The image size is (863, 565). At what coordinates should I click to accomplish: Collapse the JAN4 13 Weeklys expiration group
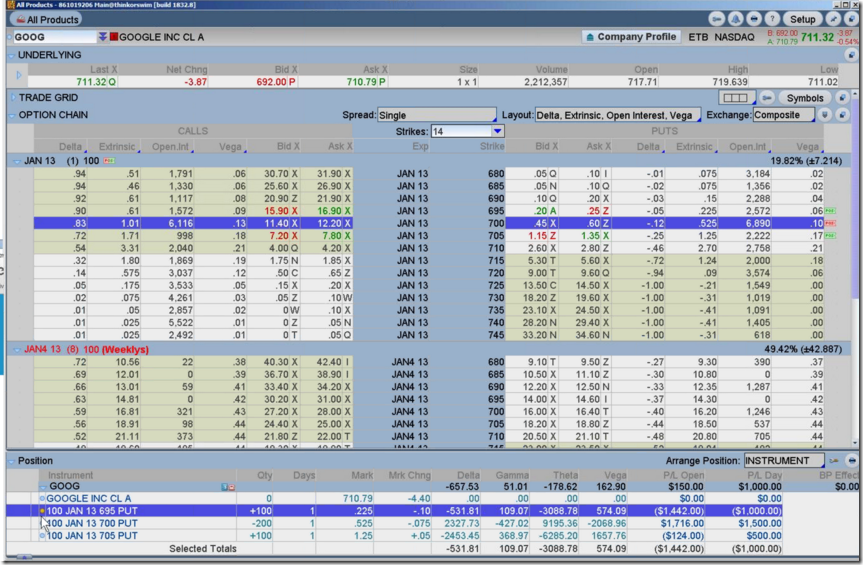point(17,349)
